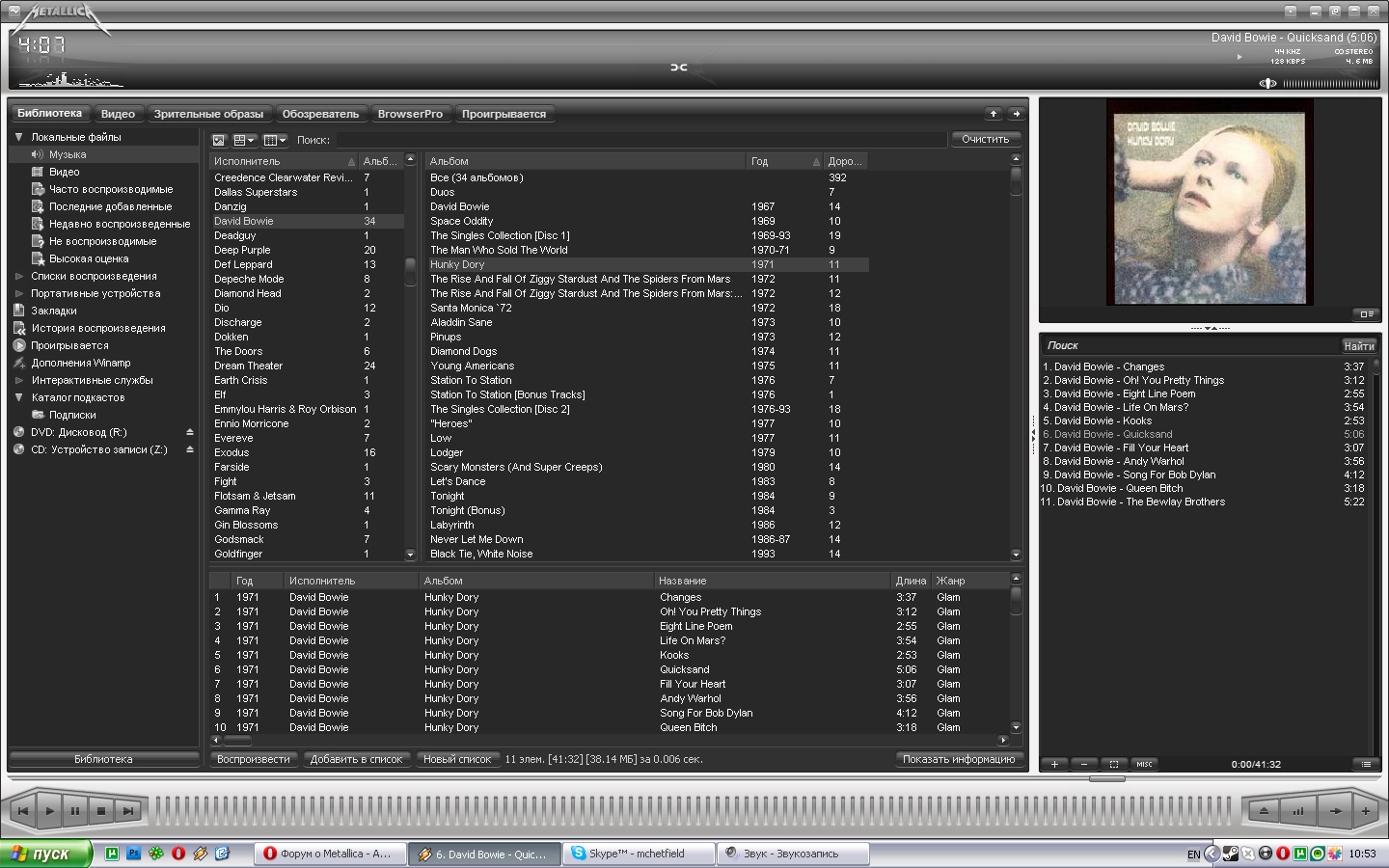
Task: Click the Показать информацию button
Action: point(958,759)
